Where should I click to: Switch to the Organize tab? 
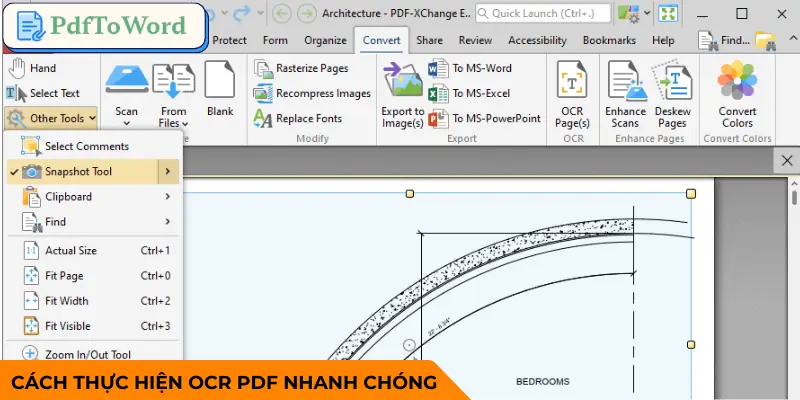point(326,40)
